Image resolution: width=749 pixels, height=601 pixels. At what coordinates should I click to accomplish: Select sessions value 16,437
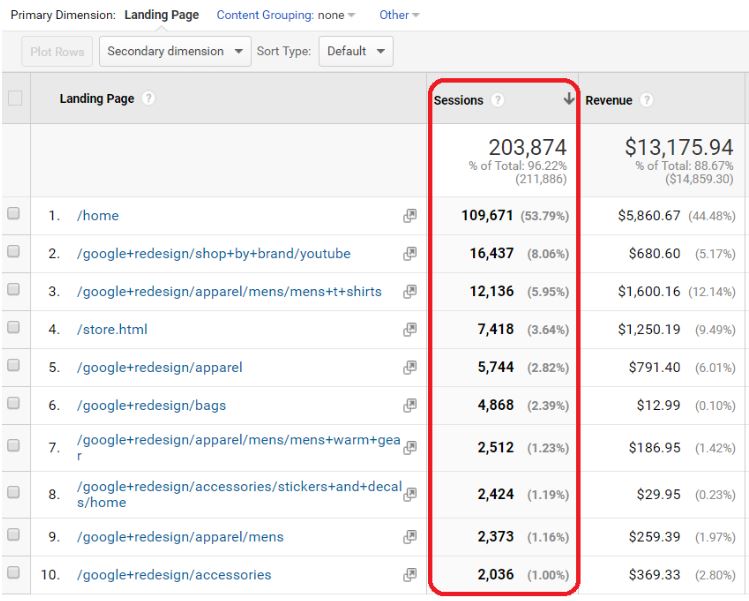pos(492,253)
